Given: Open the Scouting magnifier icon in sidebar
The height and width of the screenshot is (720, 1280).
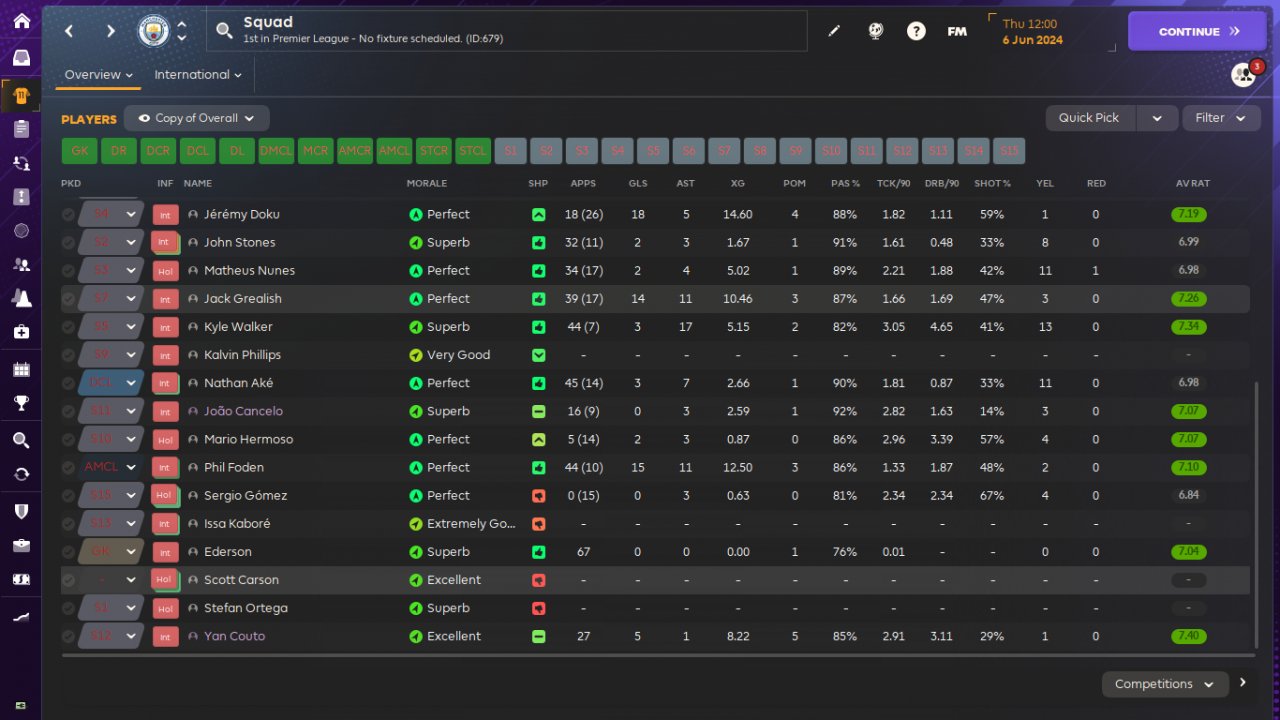Looking at the screenshot, I should [x=21, y=440].
